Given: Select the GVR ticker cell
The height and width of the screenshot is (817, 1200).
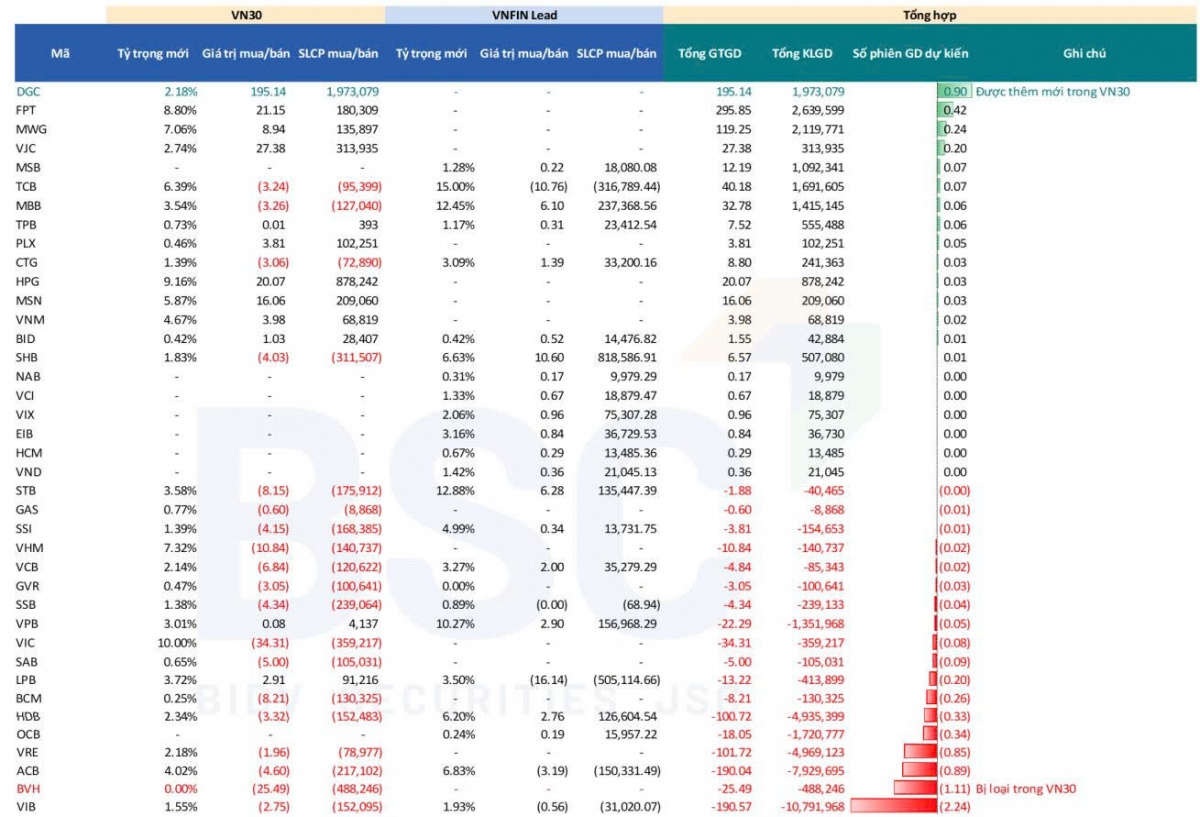Looking at the screenshot, I should tap(28, 585).
